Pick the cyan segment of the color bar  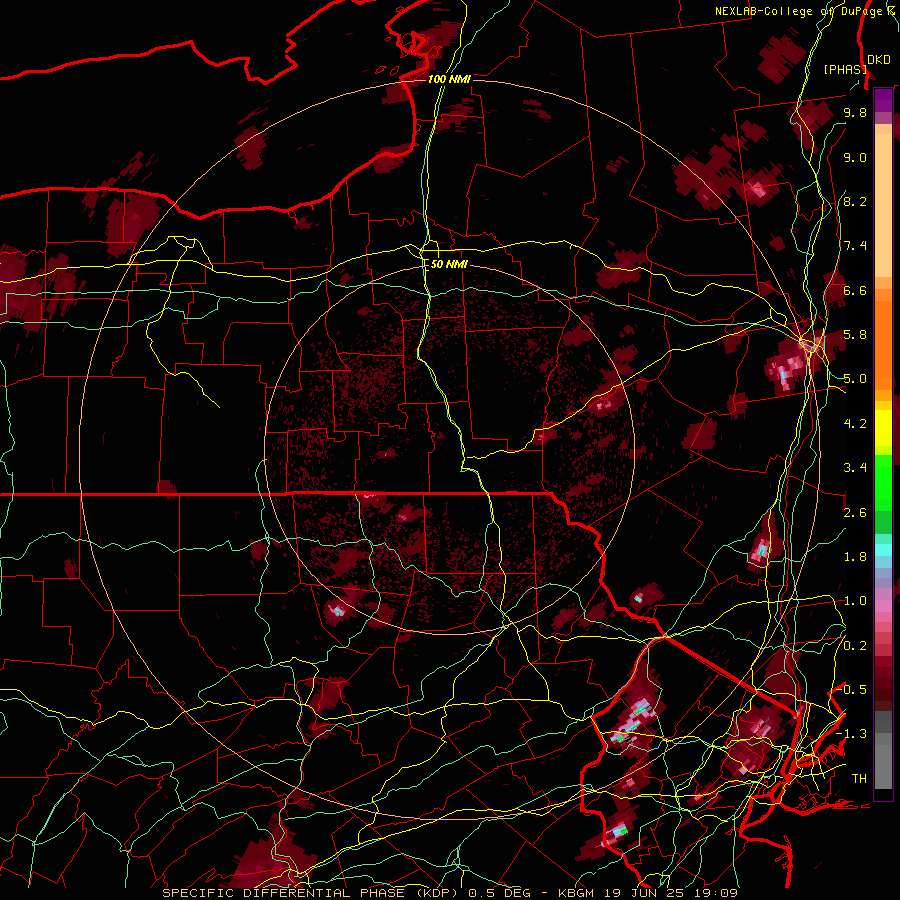point(883,550)
